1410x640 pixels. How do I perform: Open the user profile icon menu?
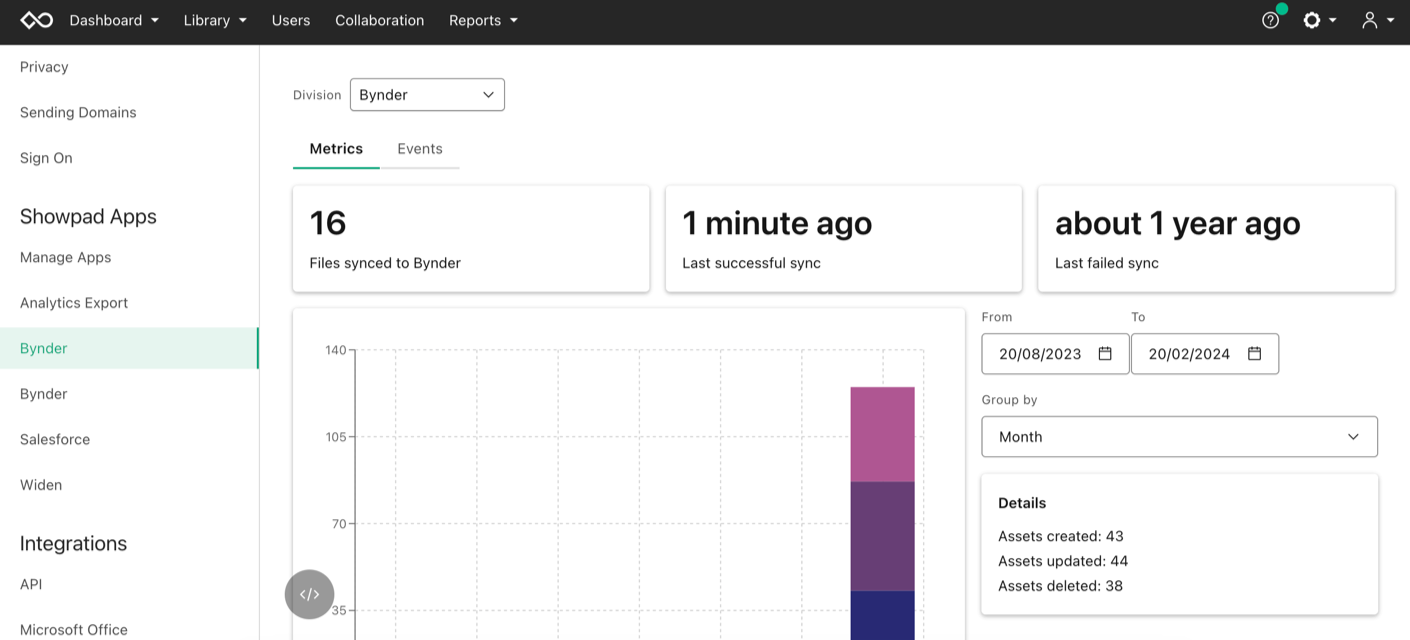coord(1377,20)
